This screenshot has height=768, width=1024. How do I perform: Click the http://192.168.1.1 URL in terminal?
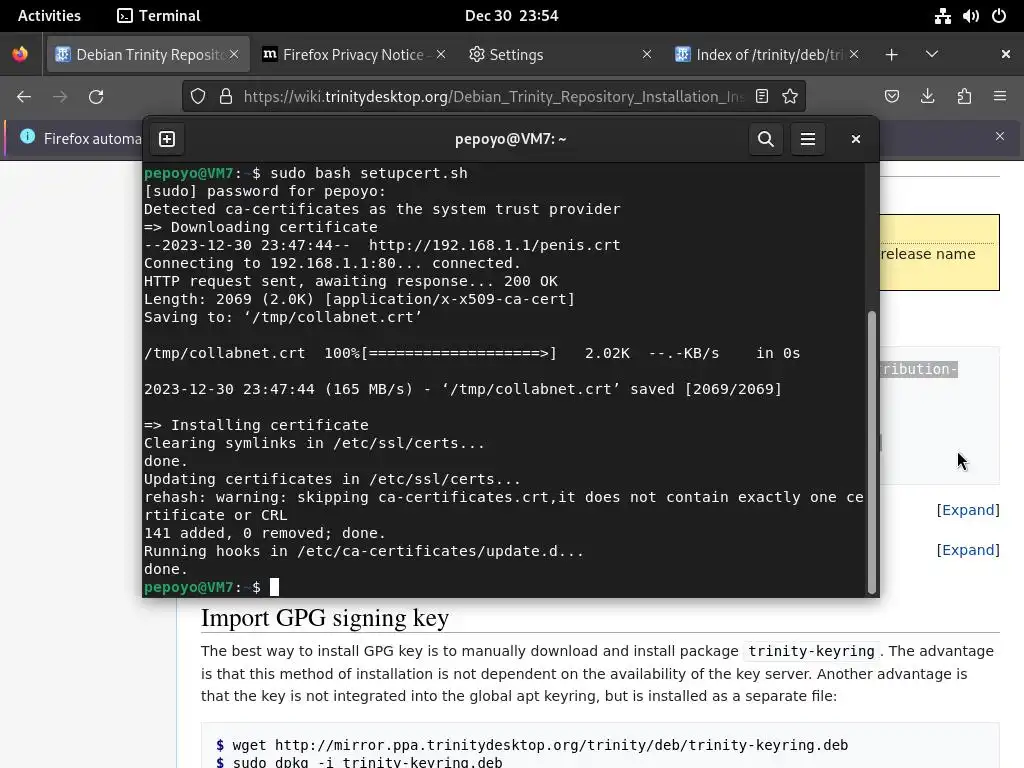[x=494, y=245]
